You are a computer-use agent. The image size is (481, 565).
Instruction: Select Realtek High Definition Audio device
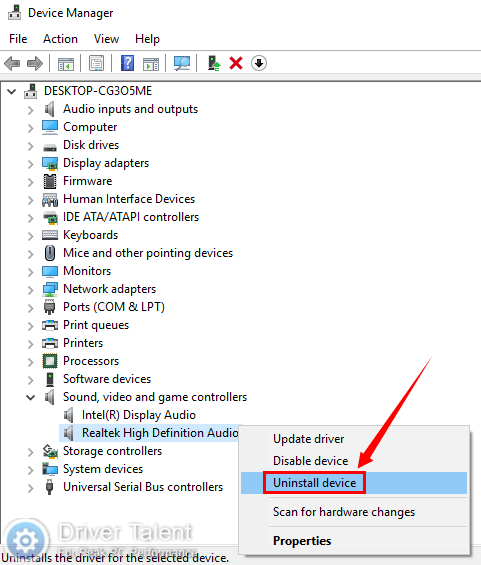click(160, 433)
